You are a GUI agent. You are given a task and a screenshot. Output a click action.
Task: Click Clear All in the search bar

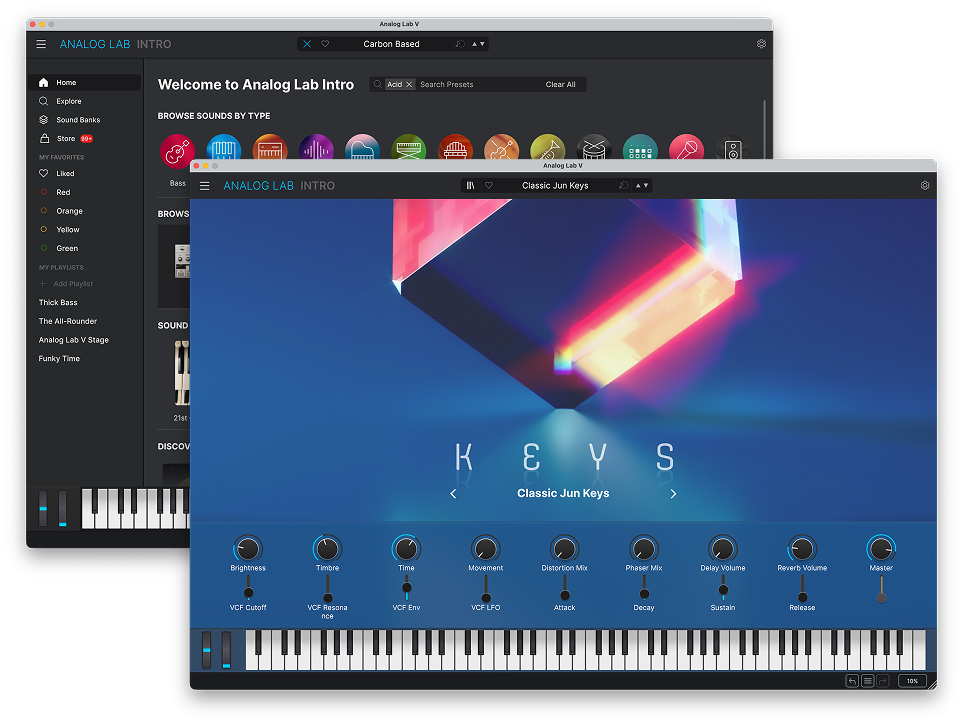click(560, 85)
